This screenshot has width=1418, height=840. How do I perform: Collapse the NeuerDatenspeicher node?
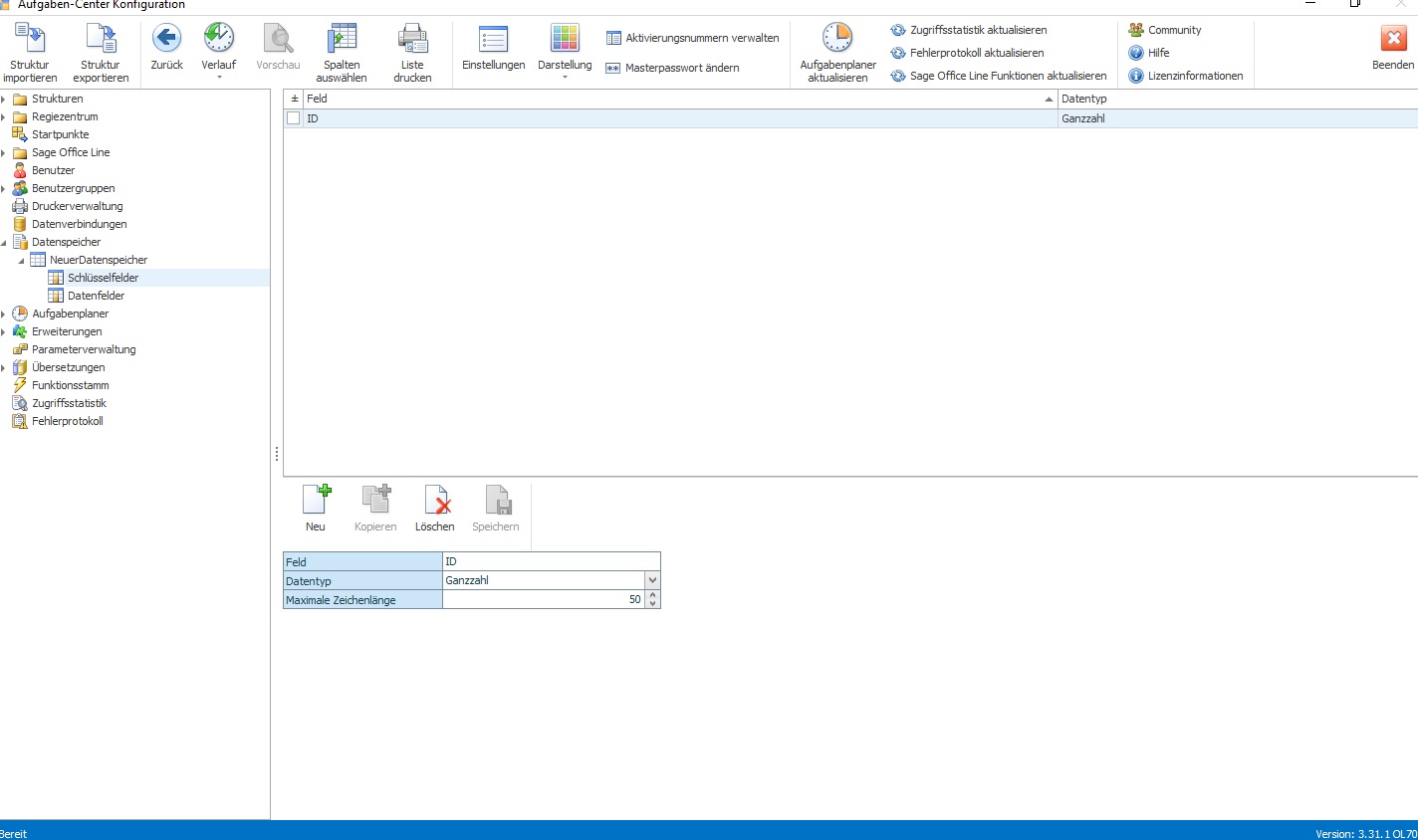point(22,260)
